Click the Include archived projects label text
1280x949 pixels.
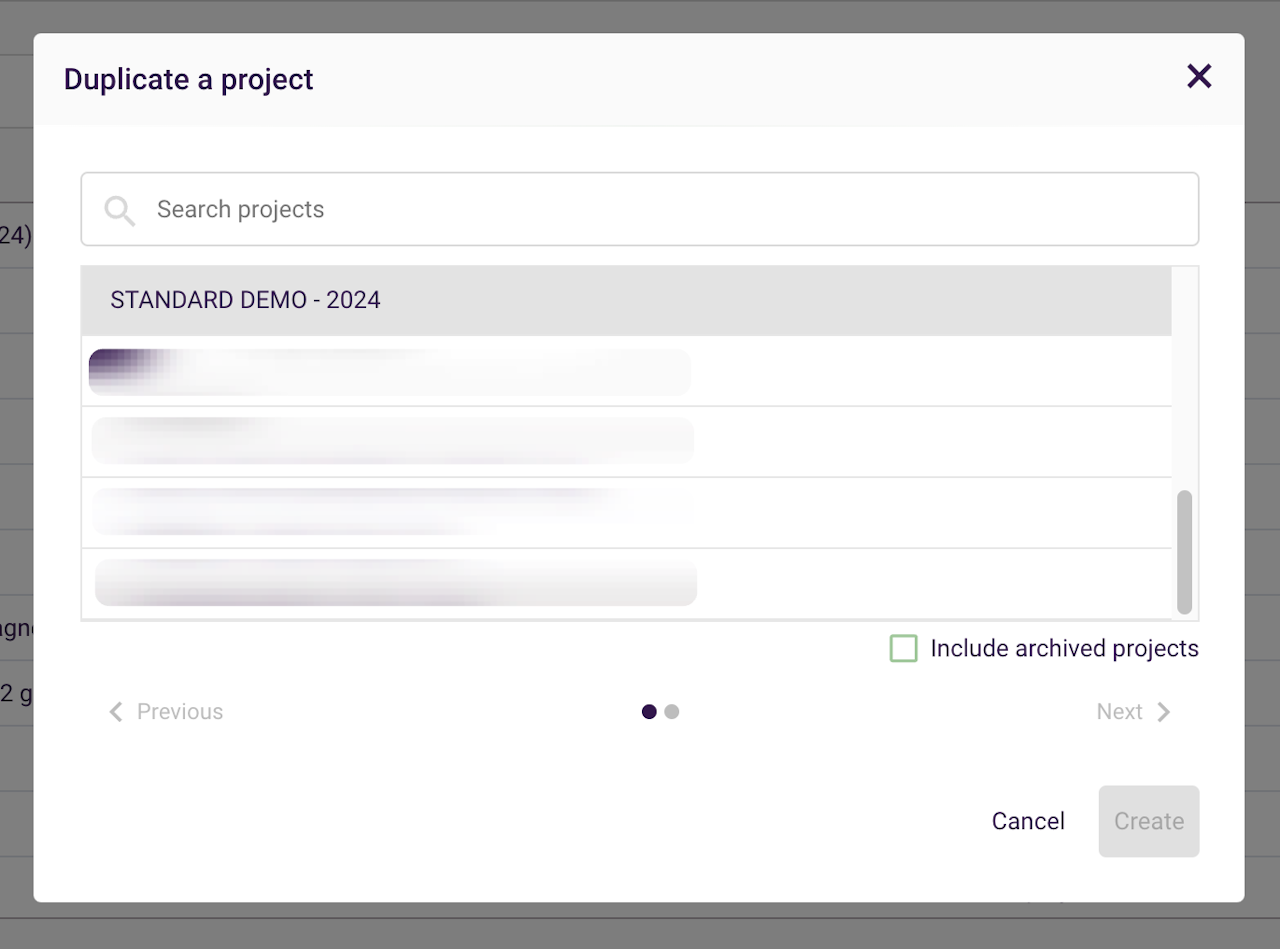point(1064,648)
